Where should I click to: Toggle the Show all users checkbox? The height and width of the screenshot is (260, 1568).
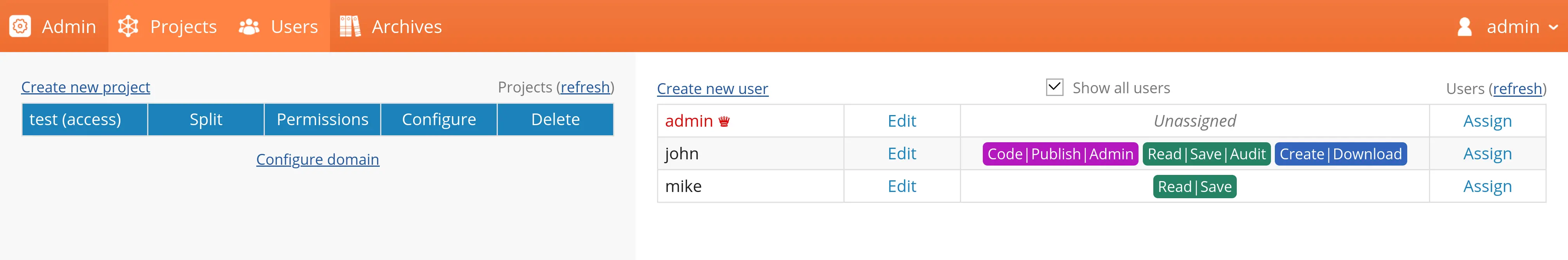[x=1054, y=88]
